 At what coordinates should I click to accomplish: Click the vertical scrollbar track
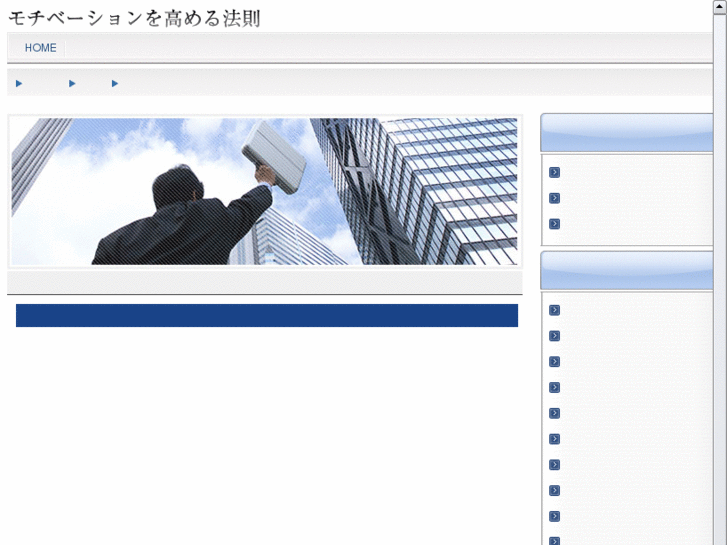pos(720,279)
